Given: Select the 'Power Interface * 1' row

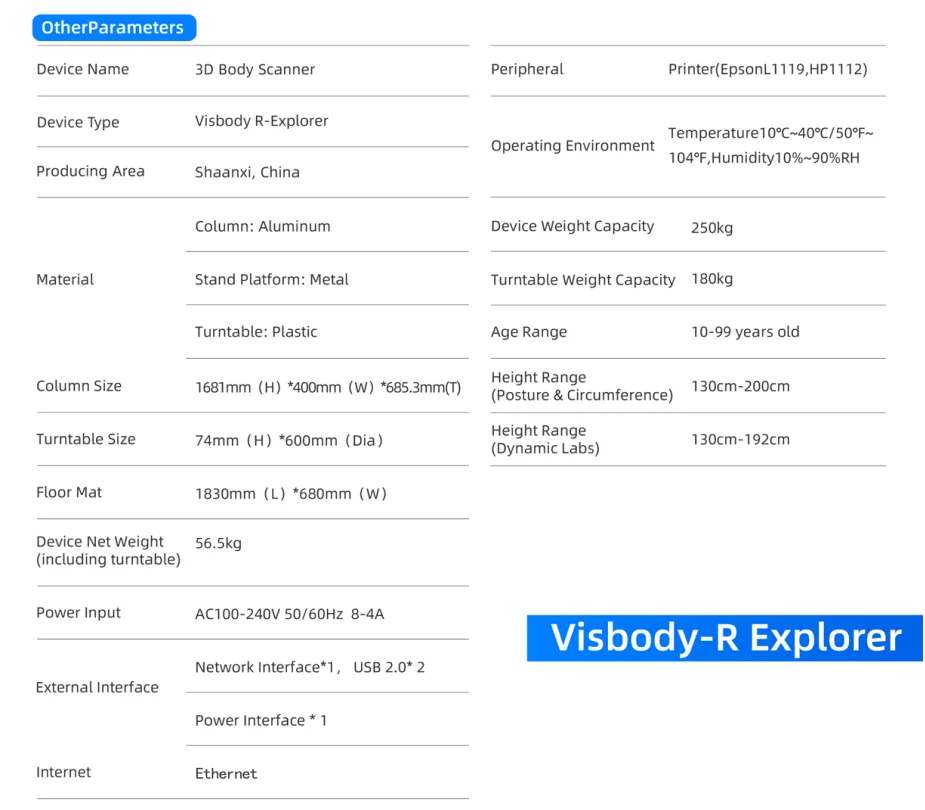Looking at the screenshot, I should [x=261, y=720].
